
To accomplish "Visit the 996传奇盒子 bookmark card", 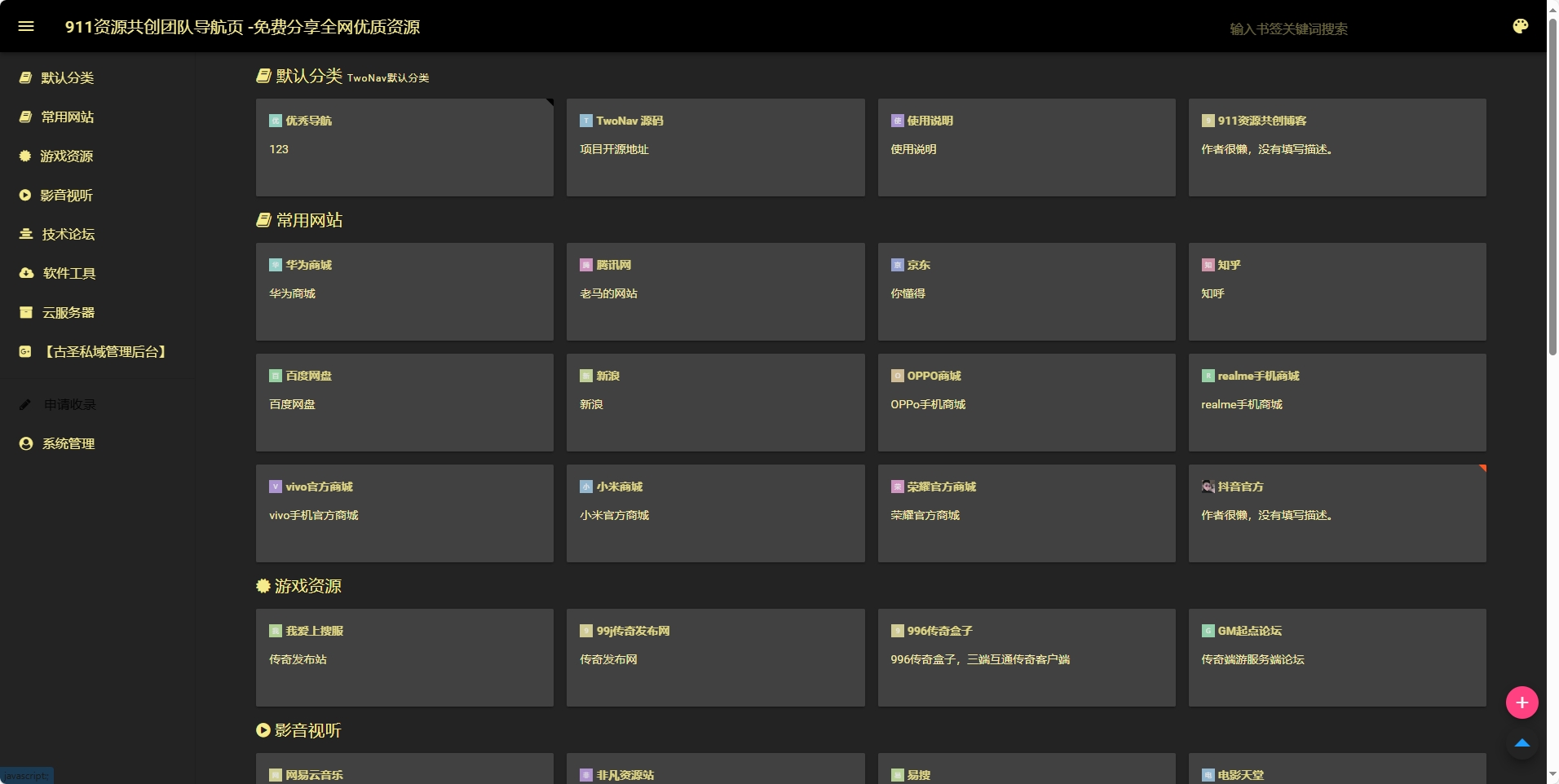I will click(1026, 658).
